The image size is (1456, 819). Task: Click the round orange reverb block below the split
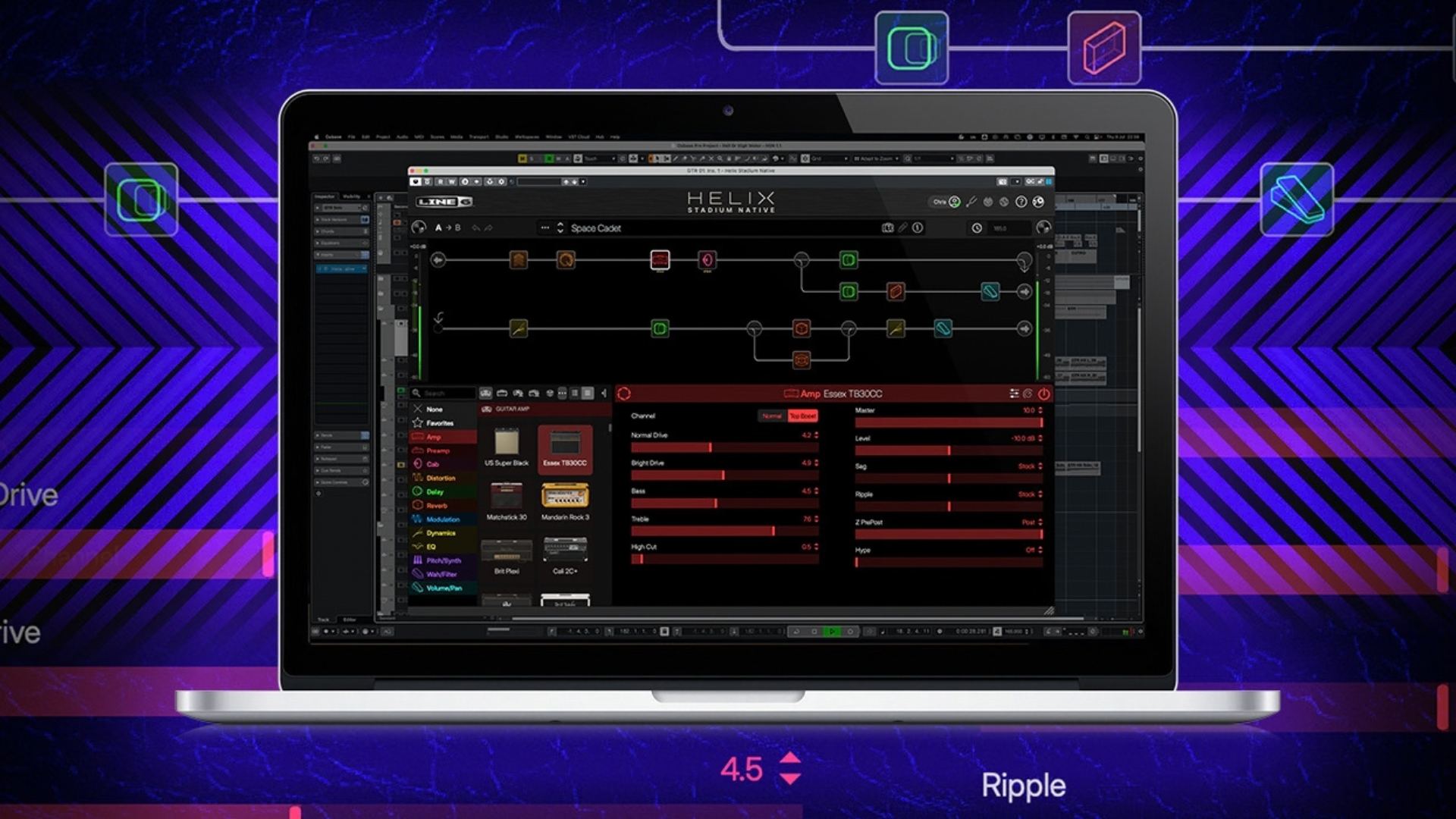801,359
